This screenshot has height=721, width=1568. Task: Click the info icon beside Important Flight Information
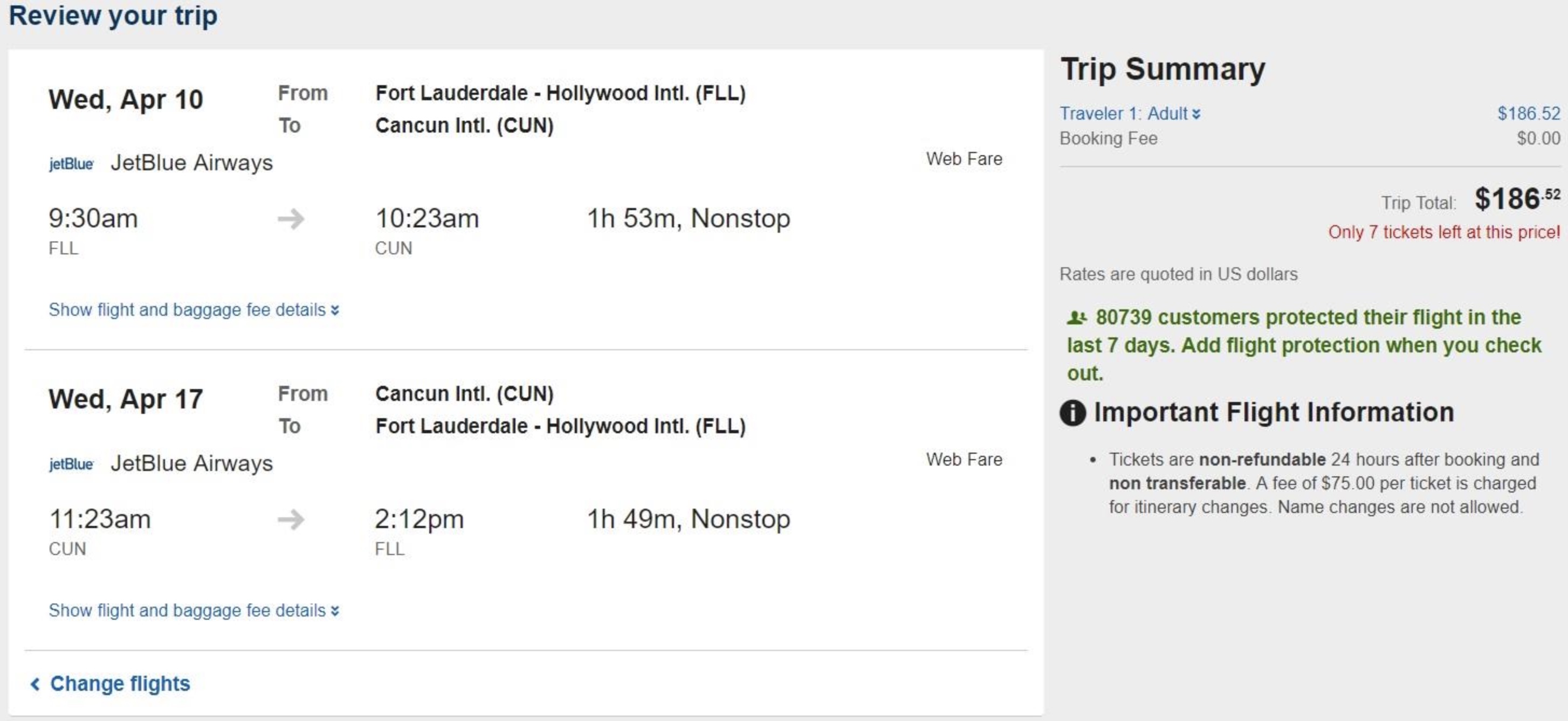pos(1072,413)
